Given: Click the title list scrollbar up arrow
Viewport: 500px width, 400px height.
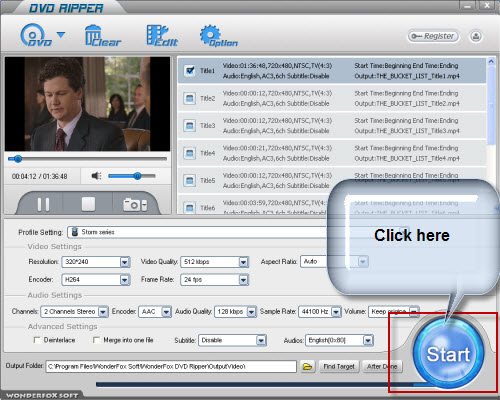Looking at the screenshot, I should coord(491,62).
